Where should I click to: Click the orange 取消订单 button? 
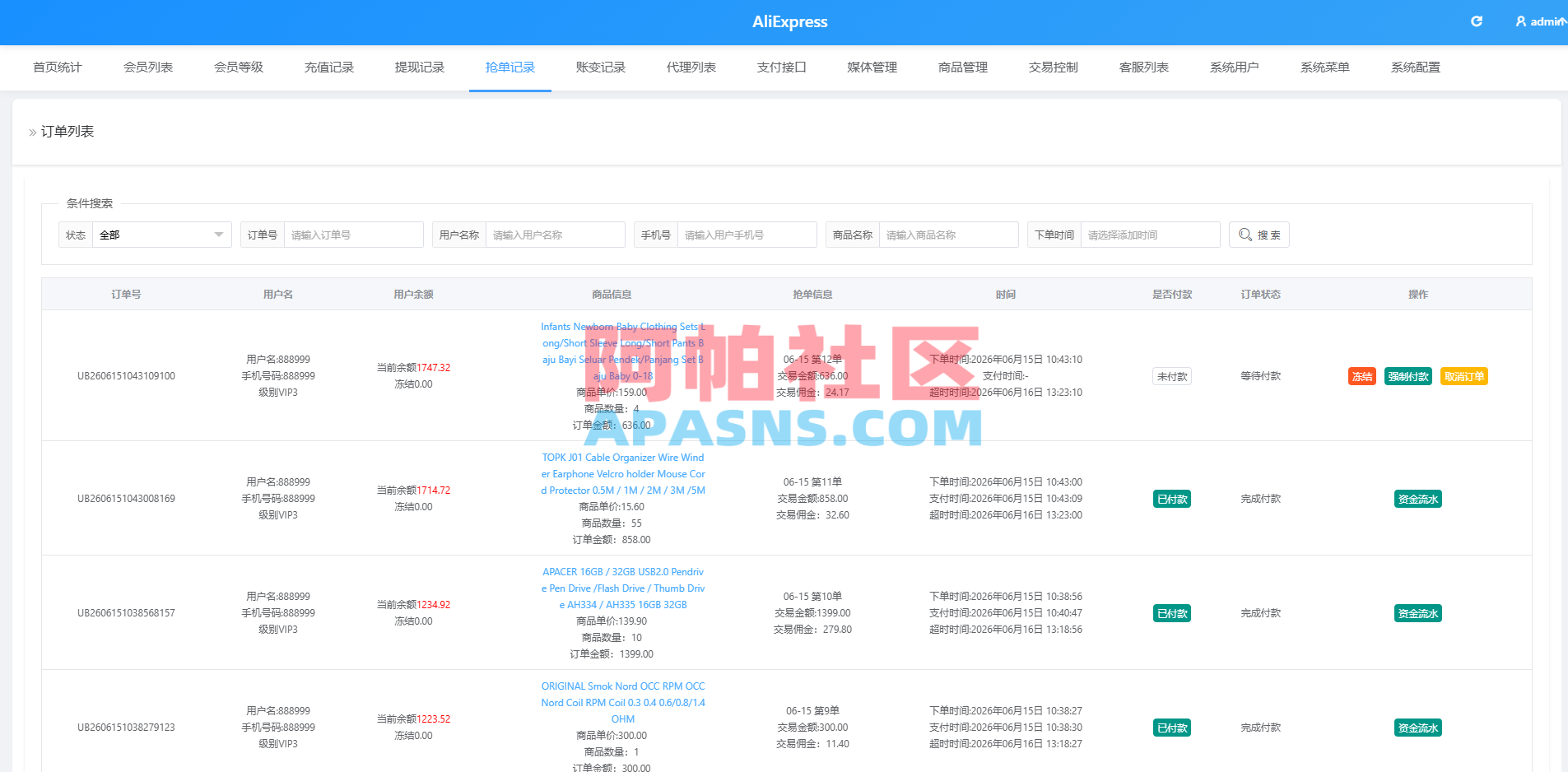1464,376
